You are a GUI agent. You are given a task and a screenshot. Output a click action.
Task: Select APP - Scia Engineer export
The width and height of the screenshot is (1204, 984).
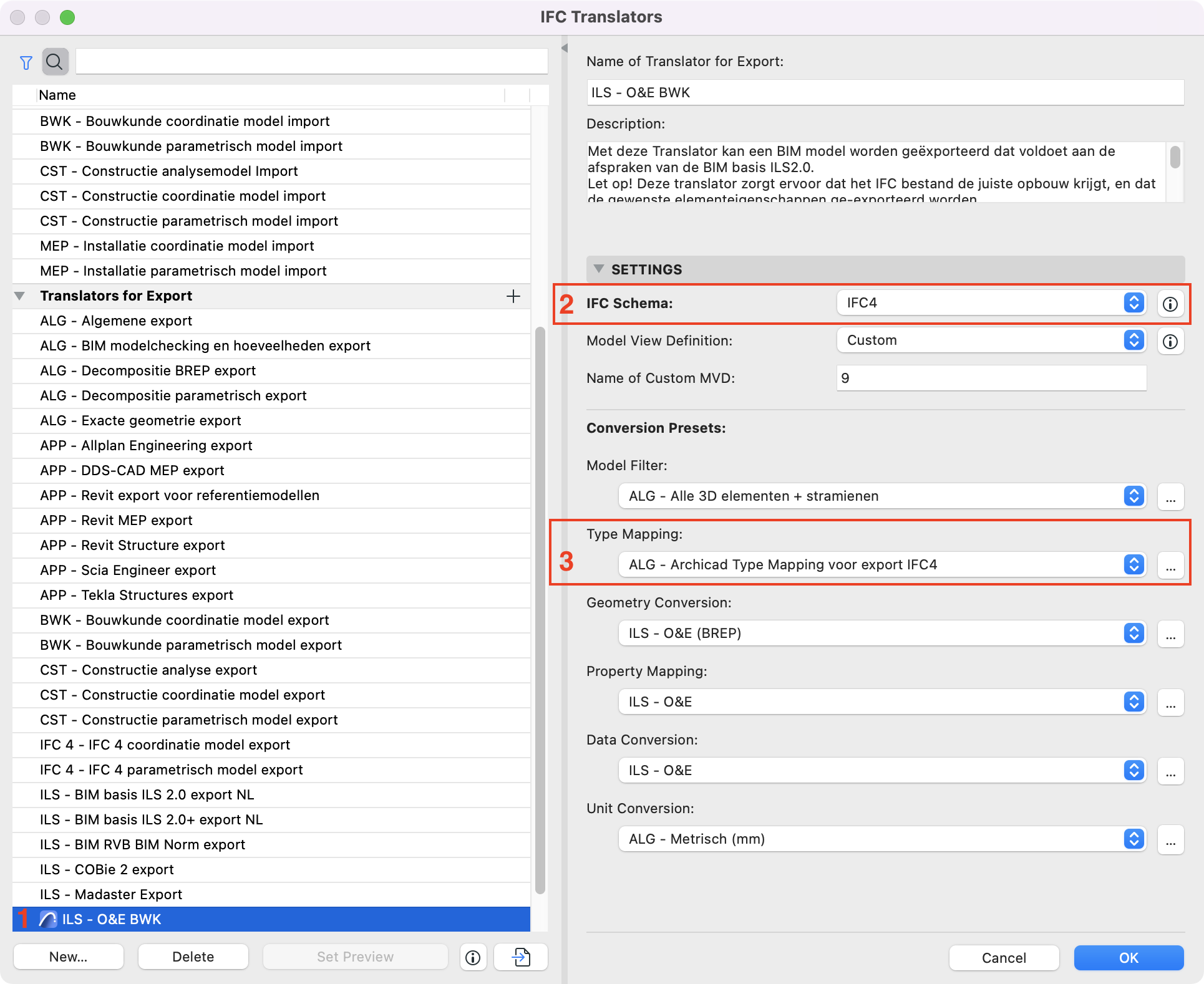271,571
